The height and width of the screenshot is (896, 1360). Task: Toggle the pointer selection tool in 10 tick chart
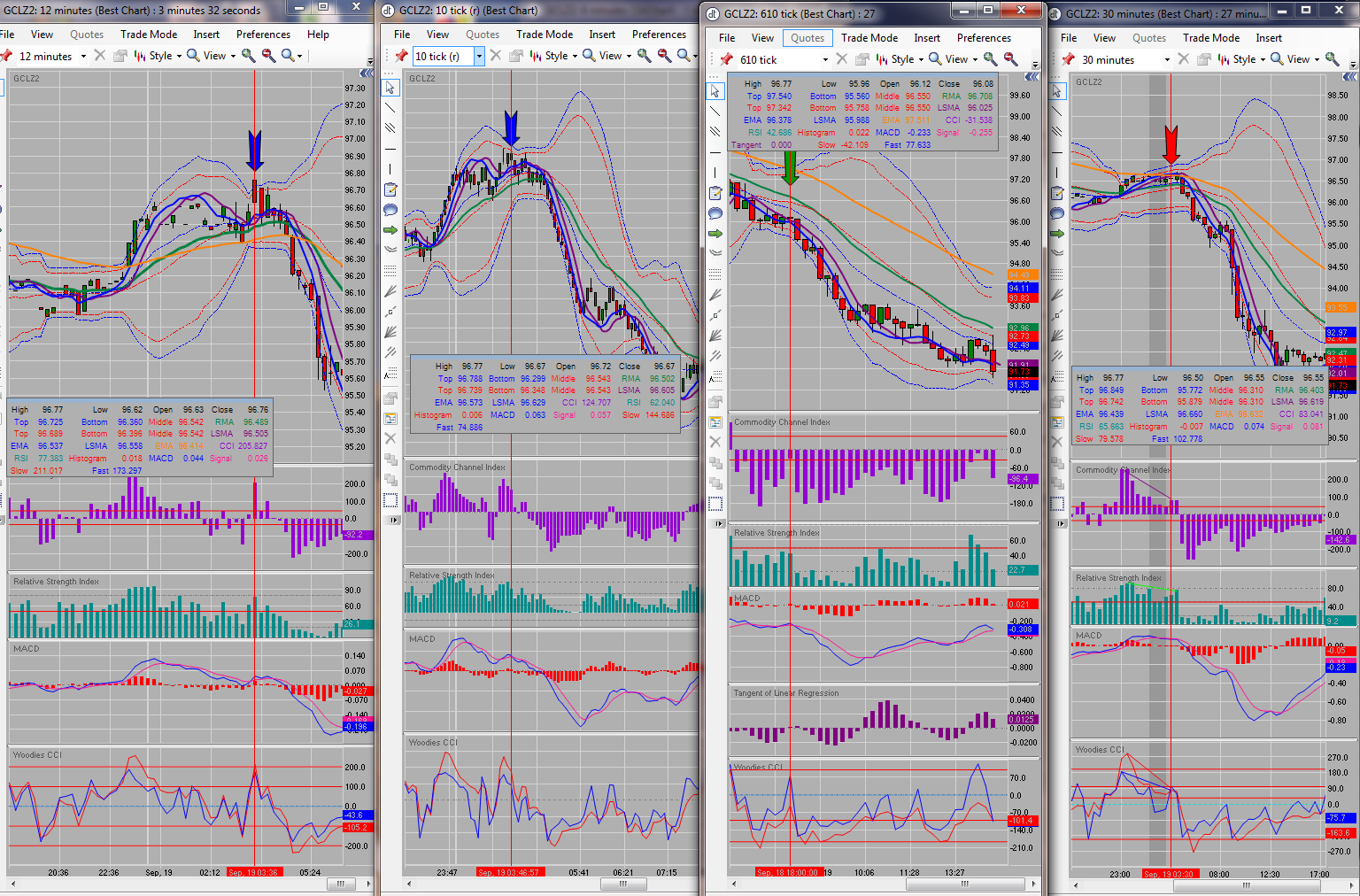(x=390, y=88)
